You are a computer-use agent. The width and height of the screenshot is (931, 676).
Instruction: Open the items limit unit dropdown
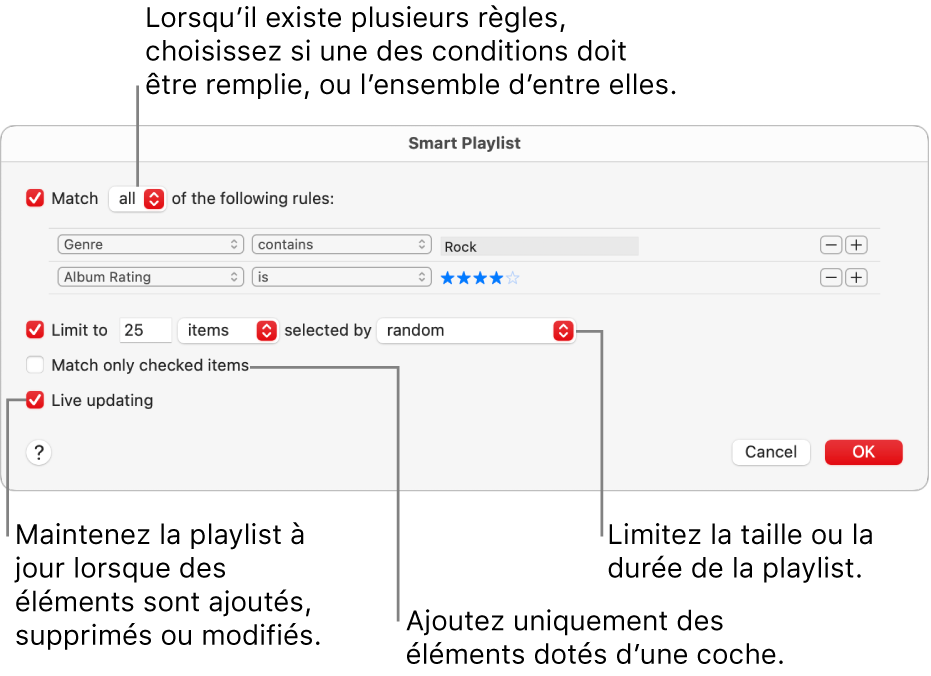(x=228, y=330)
